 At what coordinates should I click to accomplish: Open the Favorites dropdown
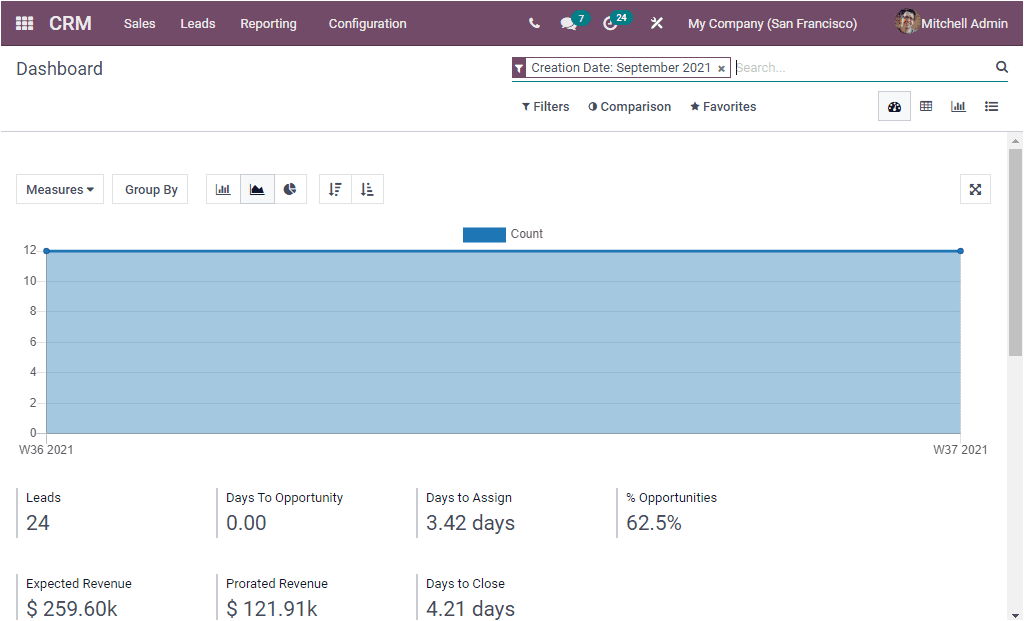(x=722, y=106)
